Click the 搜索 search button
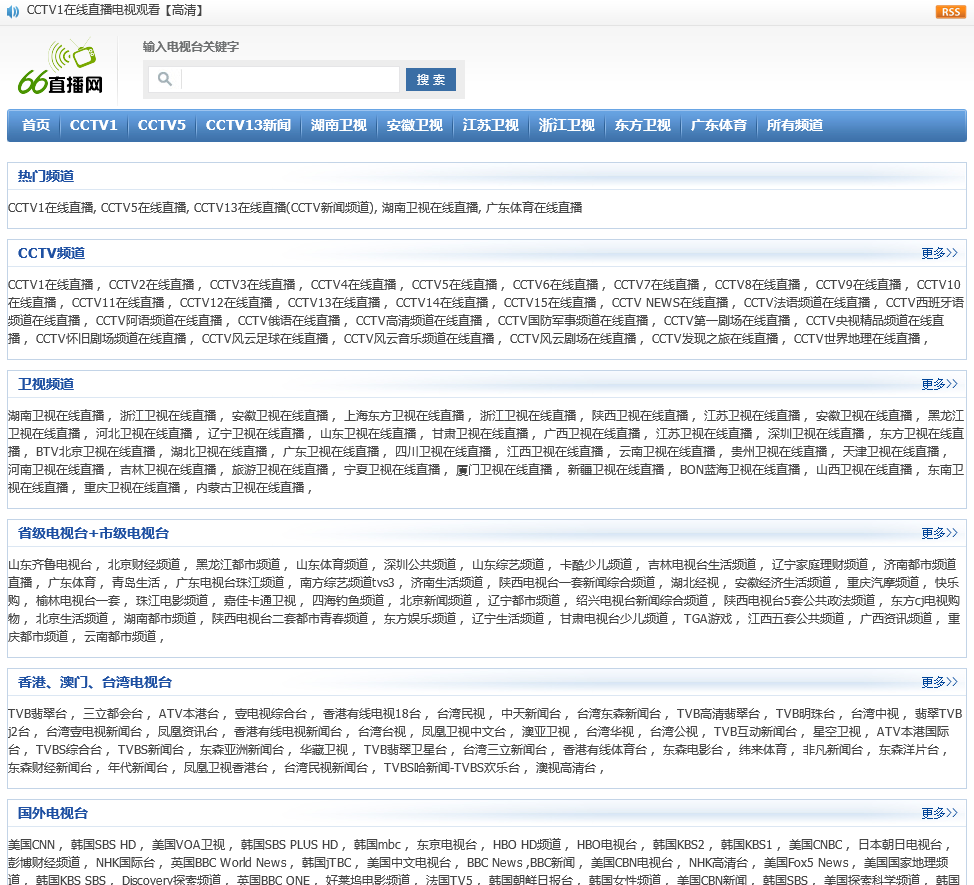 pyautogui.click(x=430, y=79)
